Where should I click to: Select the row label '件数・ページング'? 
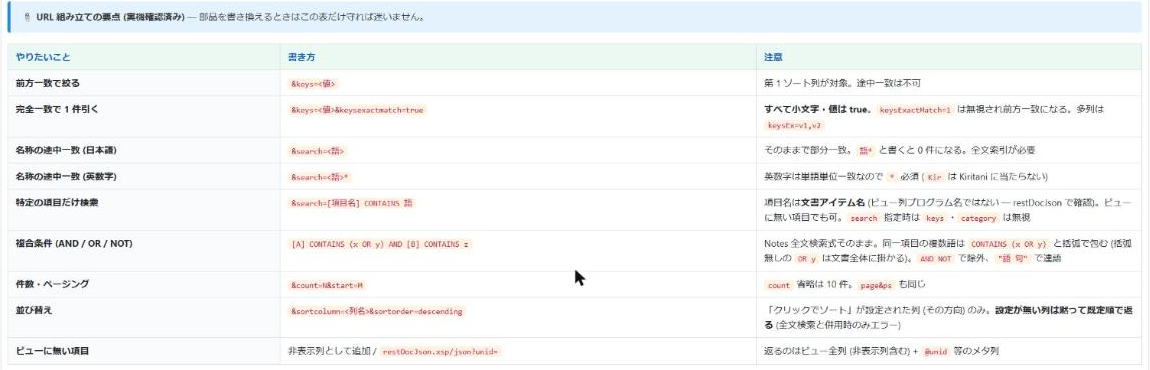pos(53,284)
